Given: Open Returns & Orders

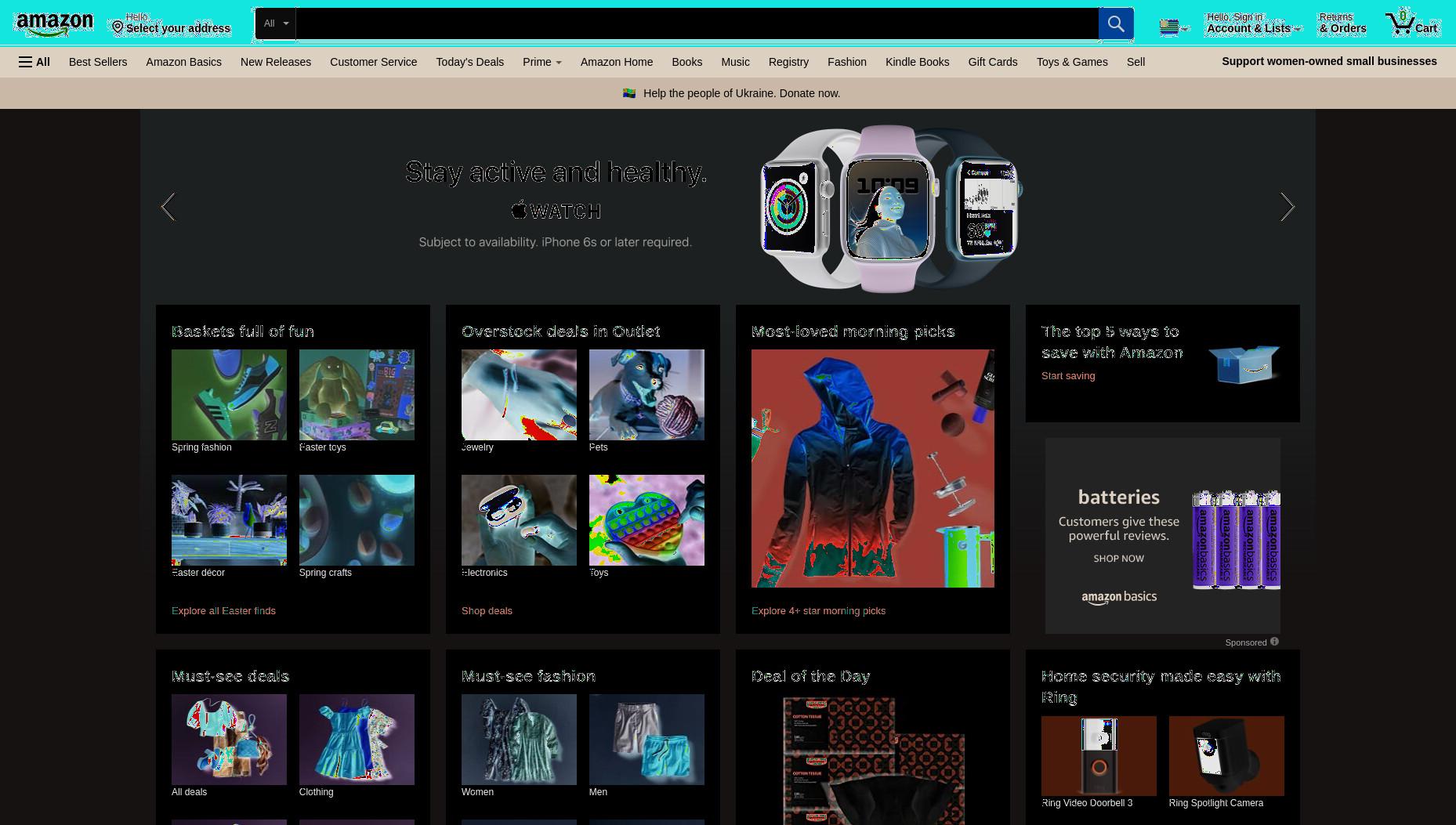Looking at the screenshot, I should (x=1342, y=24).
